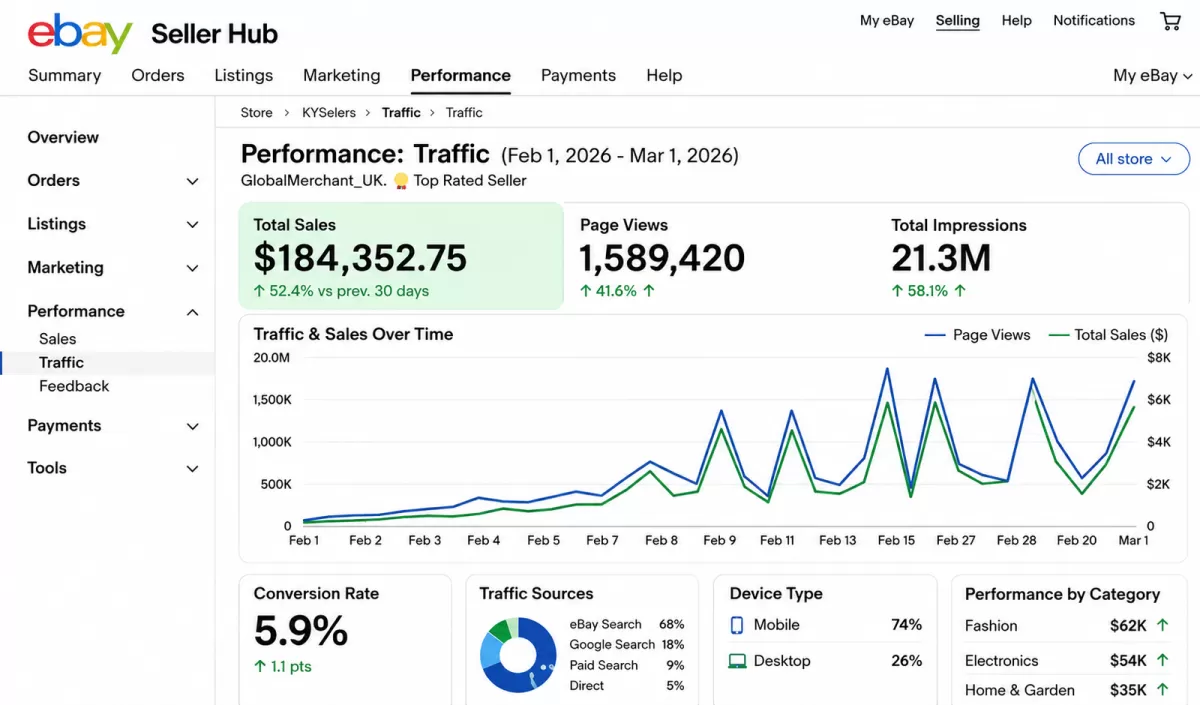Click the Selling link in header
This screenshot has width=1200, height=705.
click(x=958, y=20)
